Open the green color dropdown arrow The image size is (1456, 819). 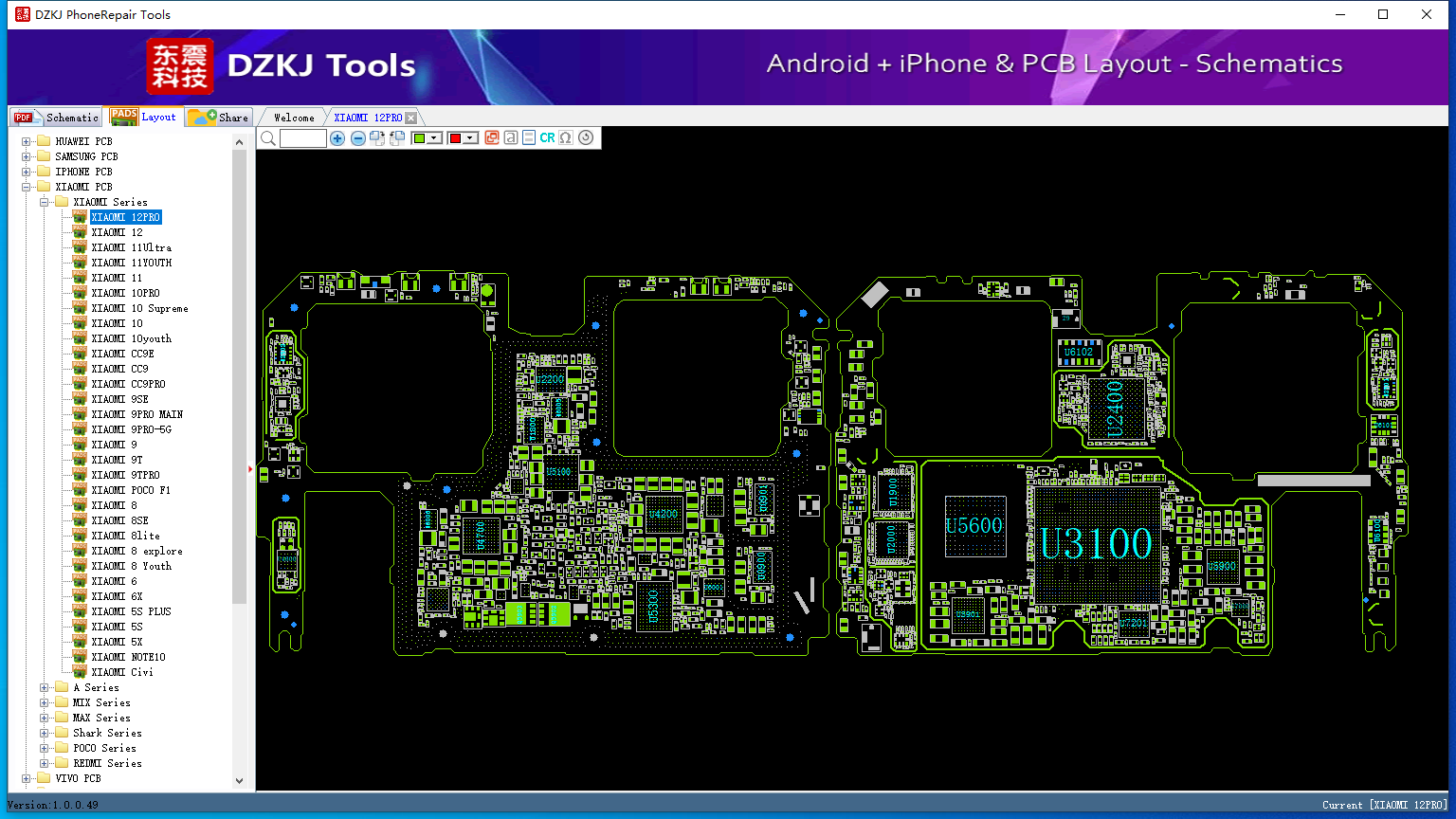(435, 138)
